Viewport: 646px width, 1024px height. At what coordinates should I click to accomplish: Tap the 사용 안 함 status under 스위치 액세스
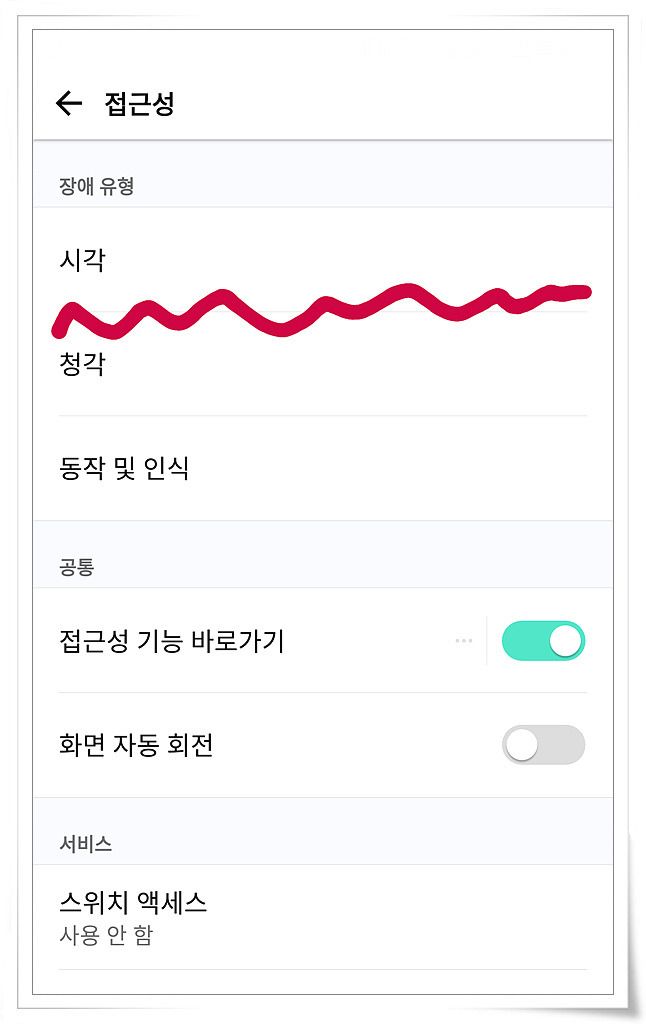(106, 936)
